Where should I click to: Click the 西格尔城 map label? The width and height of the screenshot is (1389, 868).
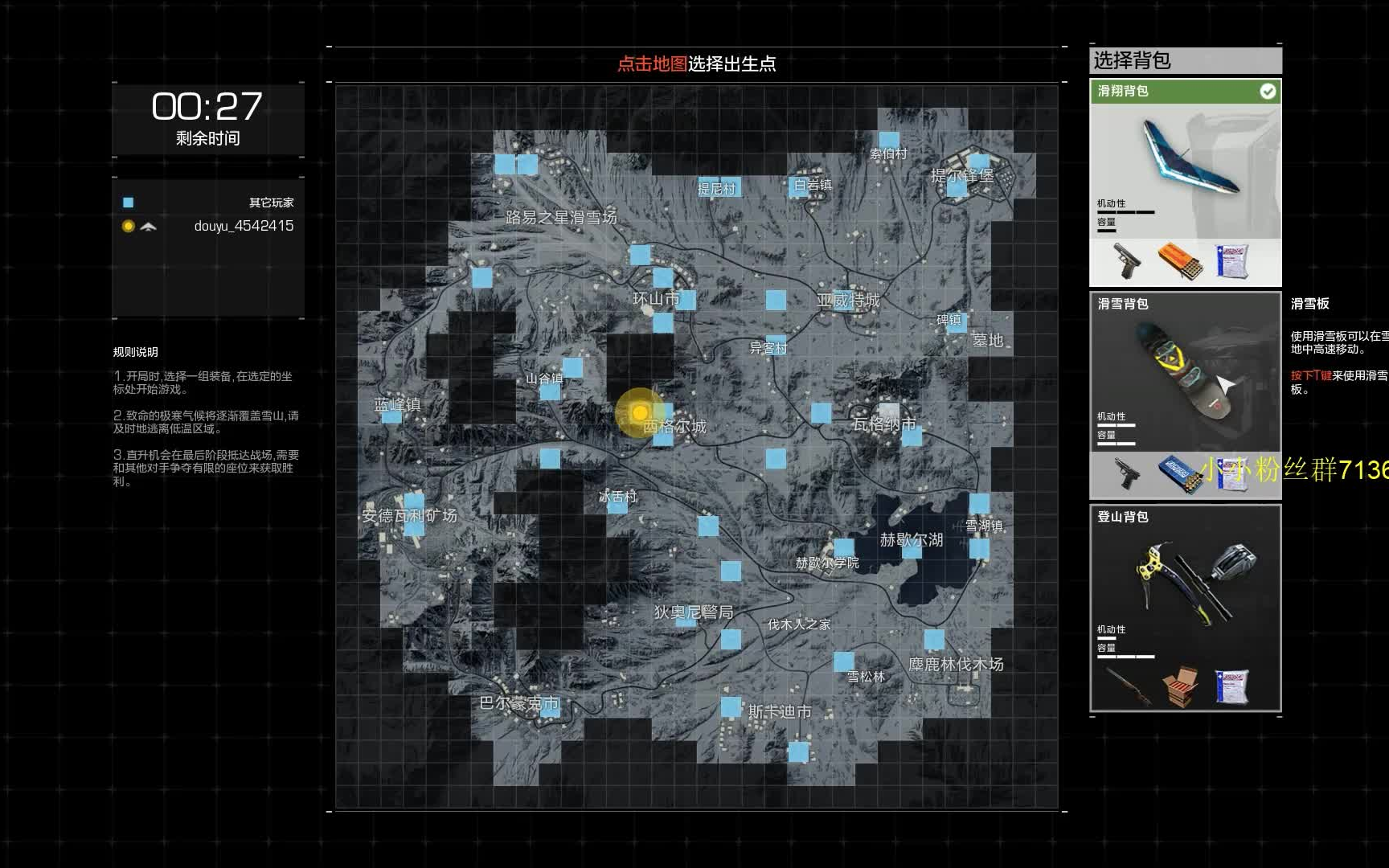(674, 426)
